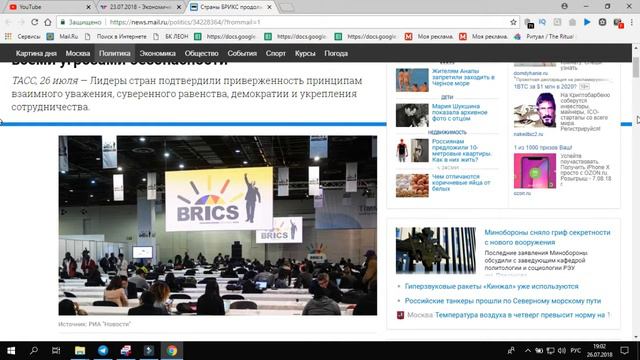
Task: Open the IQ extension icon
Action: 542,22
